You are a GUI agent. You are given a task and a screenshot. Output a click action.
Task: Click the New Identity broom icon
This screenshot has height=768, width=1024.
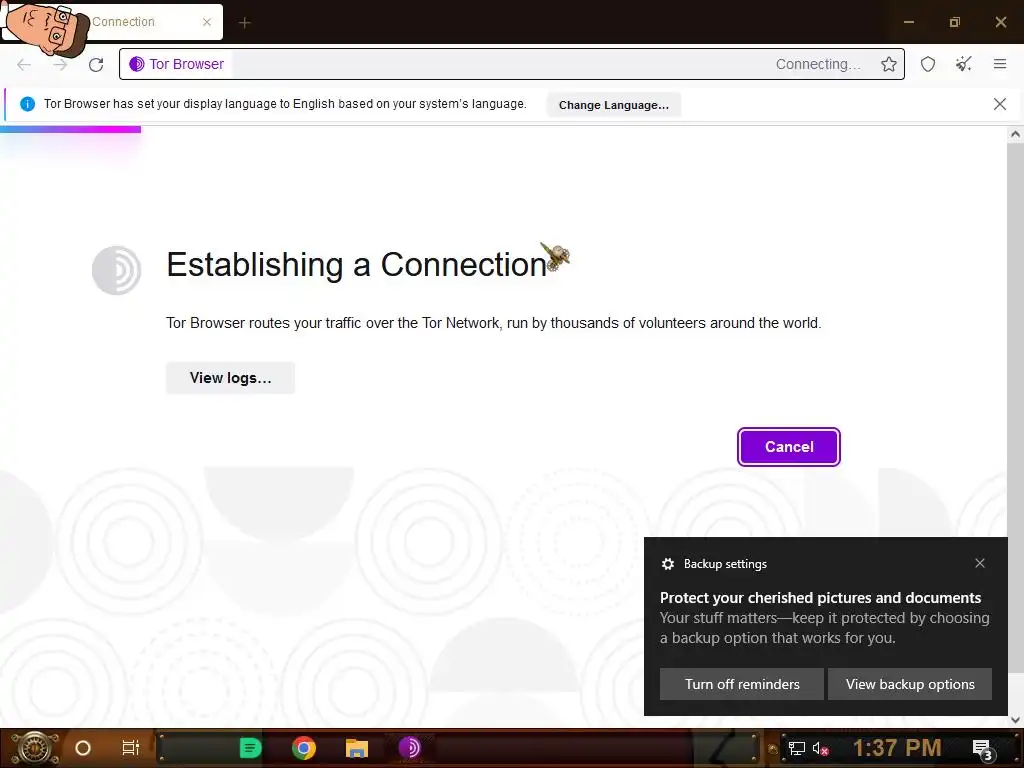pos(963,64)
